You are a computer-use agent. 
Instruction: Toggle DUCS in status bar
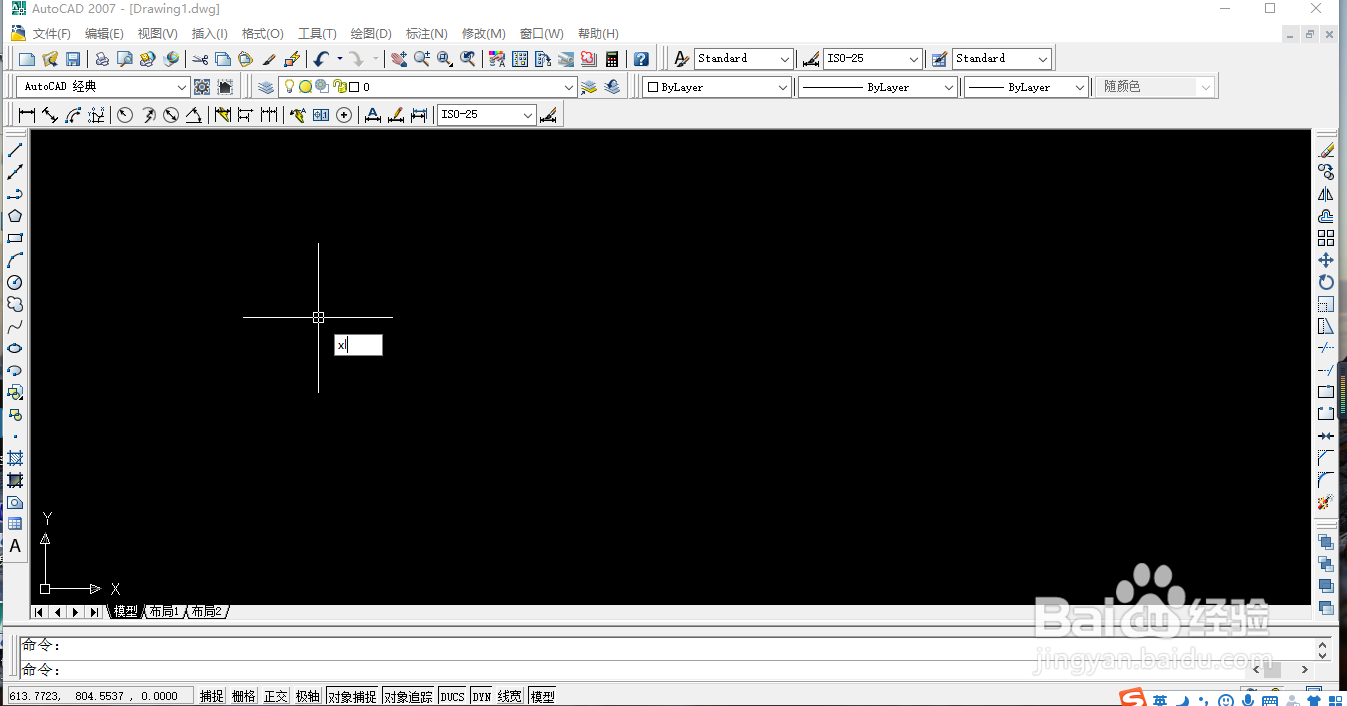[453, 696]
